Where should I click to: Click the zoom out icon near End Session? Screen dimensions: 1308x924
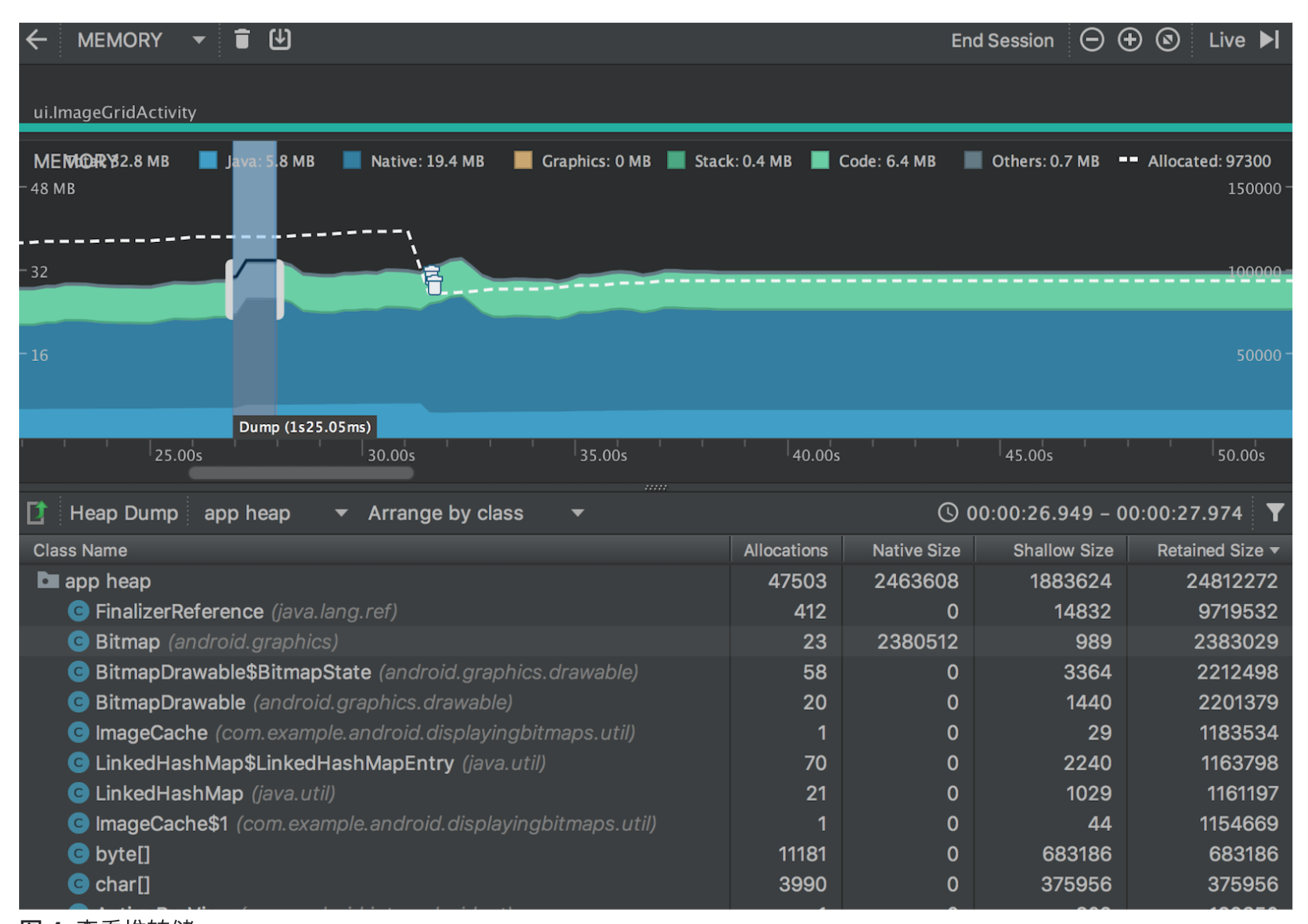[x=1092, y=39]
